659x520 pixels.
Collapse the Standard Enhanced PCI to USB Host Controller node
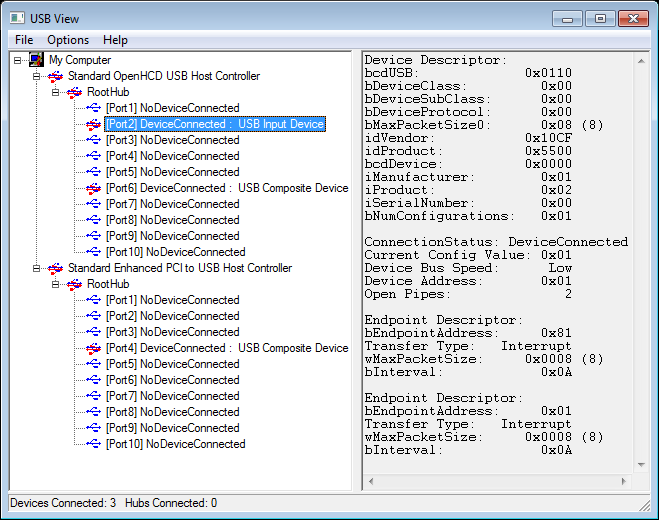pyautogui.click(x=37, y=268)
